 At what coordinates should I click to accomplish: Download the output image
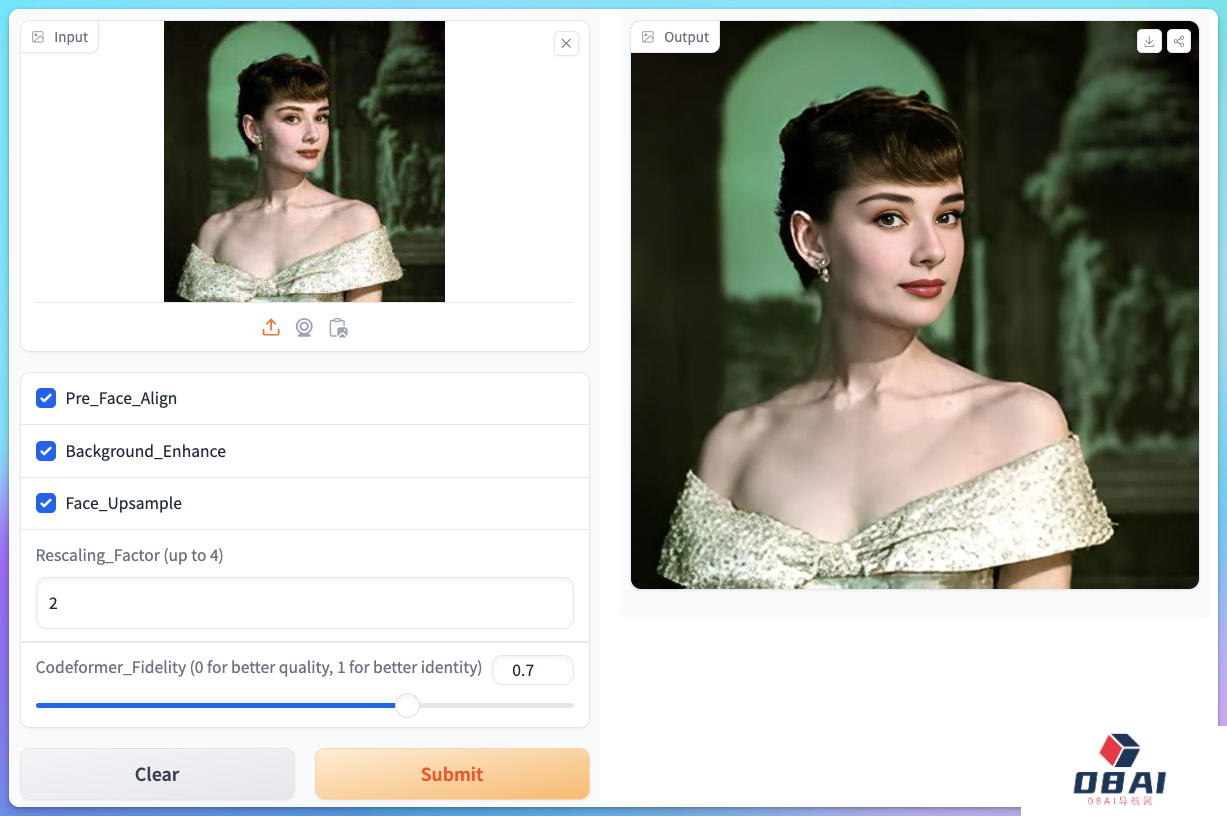pyautogui.click(x=1149, y=41)
